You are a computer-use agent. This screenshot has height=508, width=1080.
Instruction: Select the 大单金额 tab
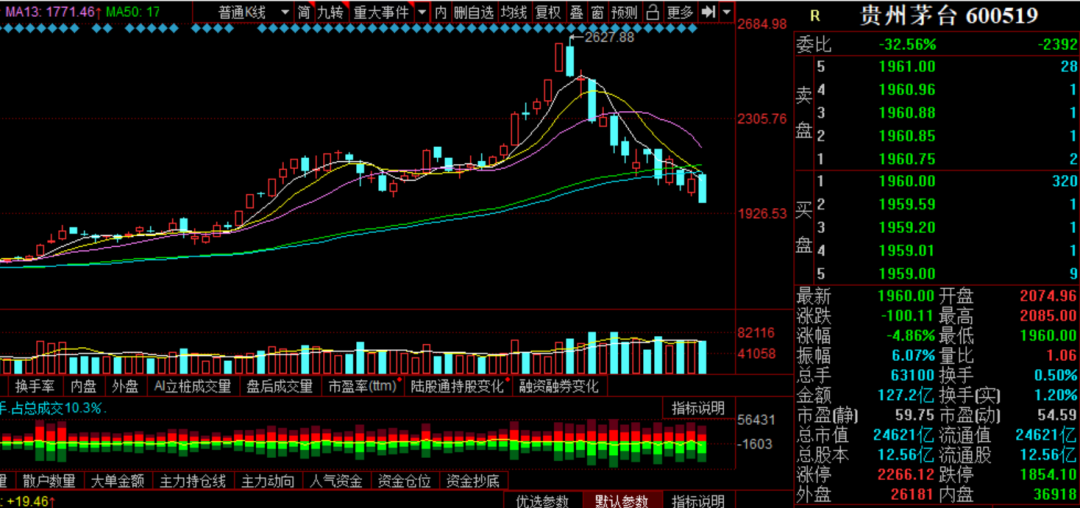(x=117, y=480)
